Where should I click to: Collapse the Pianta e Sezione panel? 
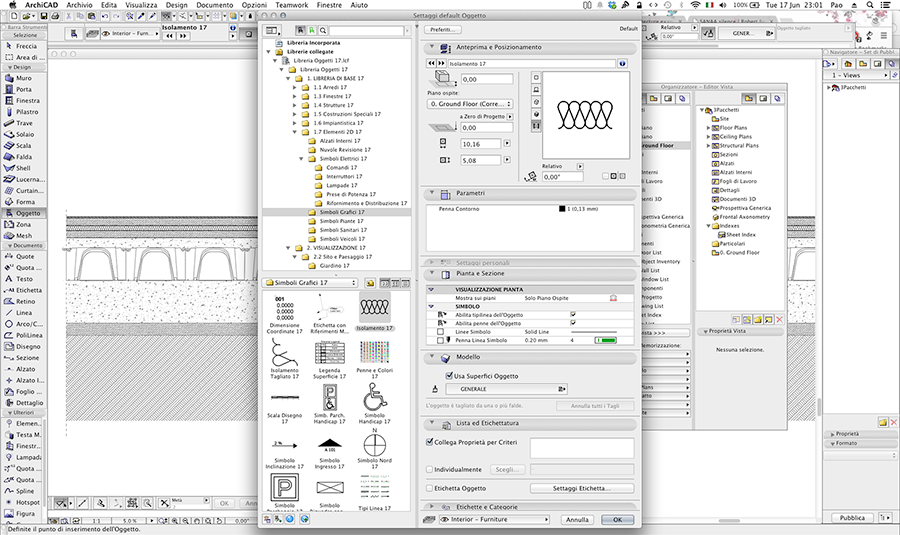click(x=432, y=274)
